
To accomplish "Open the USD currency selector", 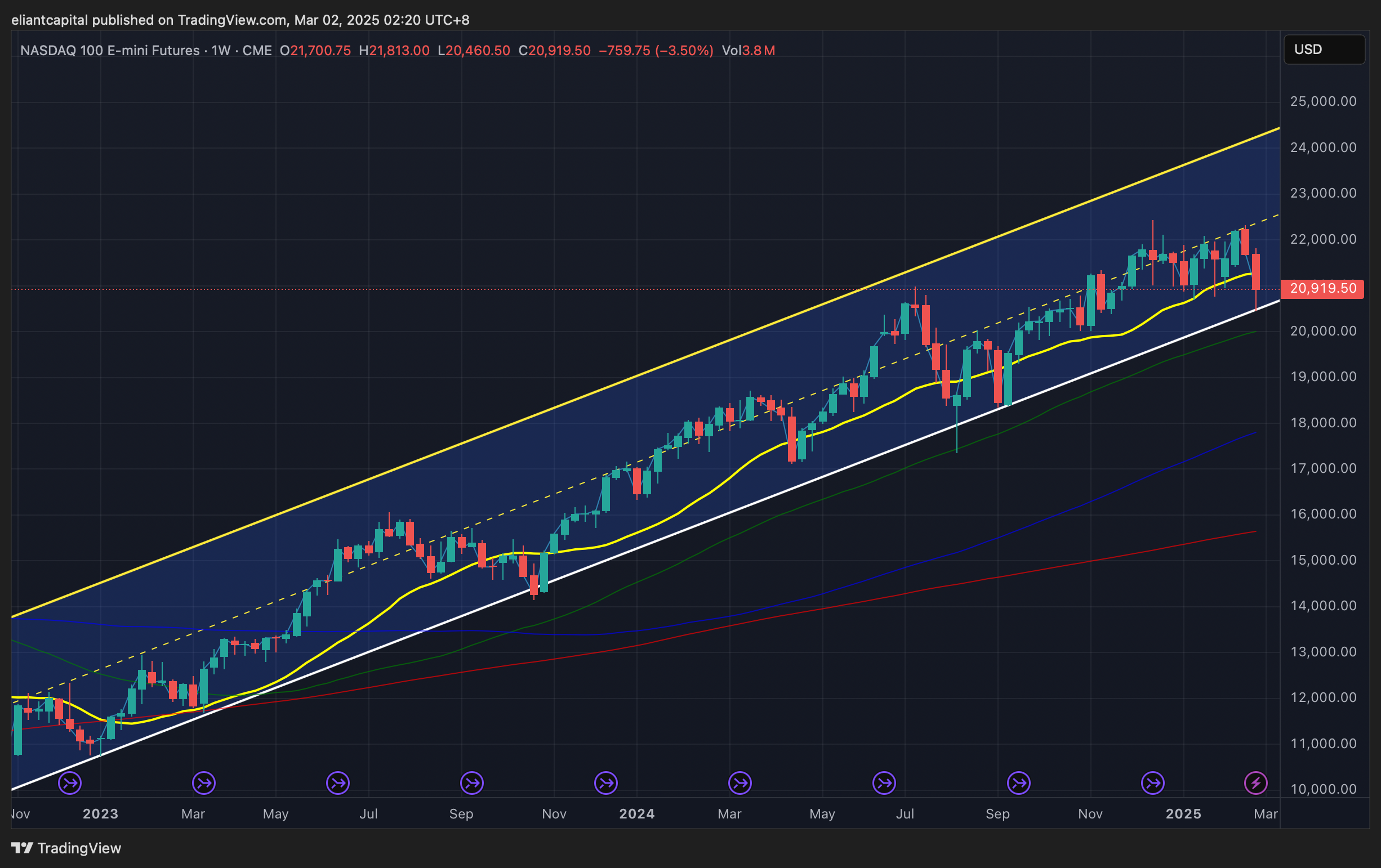I will [1324, 50].
